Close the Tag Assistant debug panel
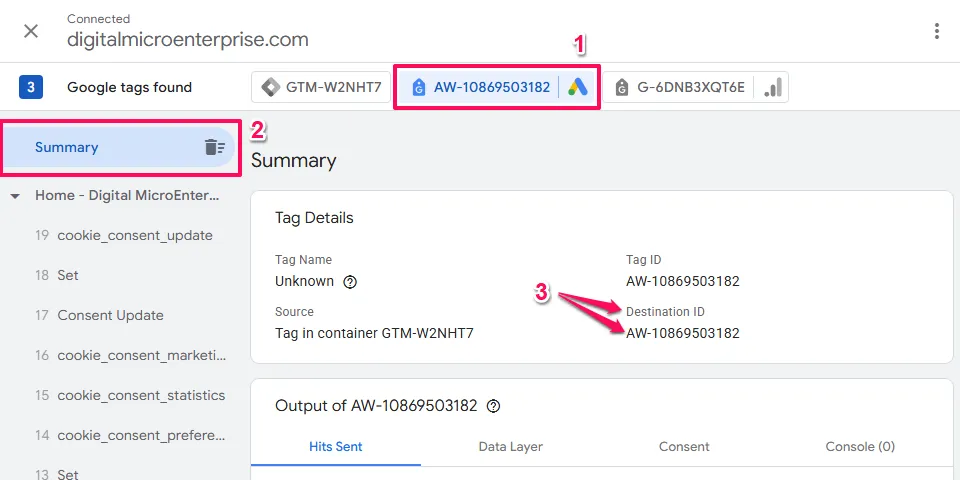The width and height of the screenshot is (960, 480). [x=31, y=31]
